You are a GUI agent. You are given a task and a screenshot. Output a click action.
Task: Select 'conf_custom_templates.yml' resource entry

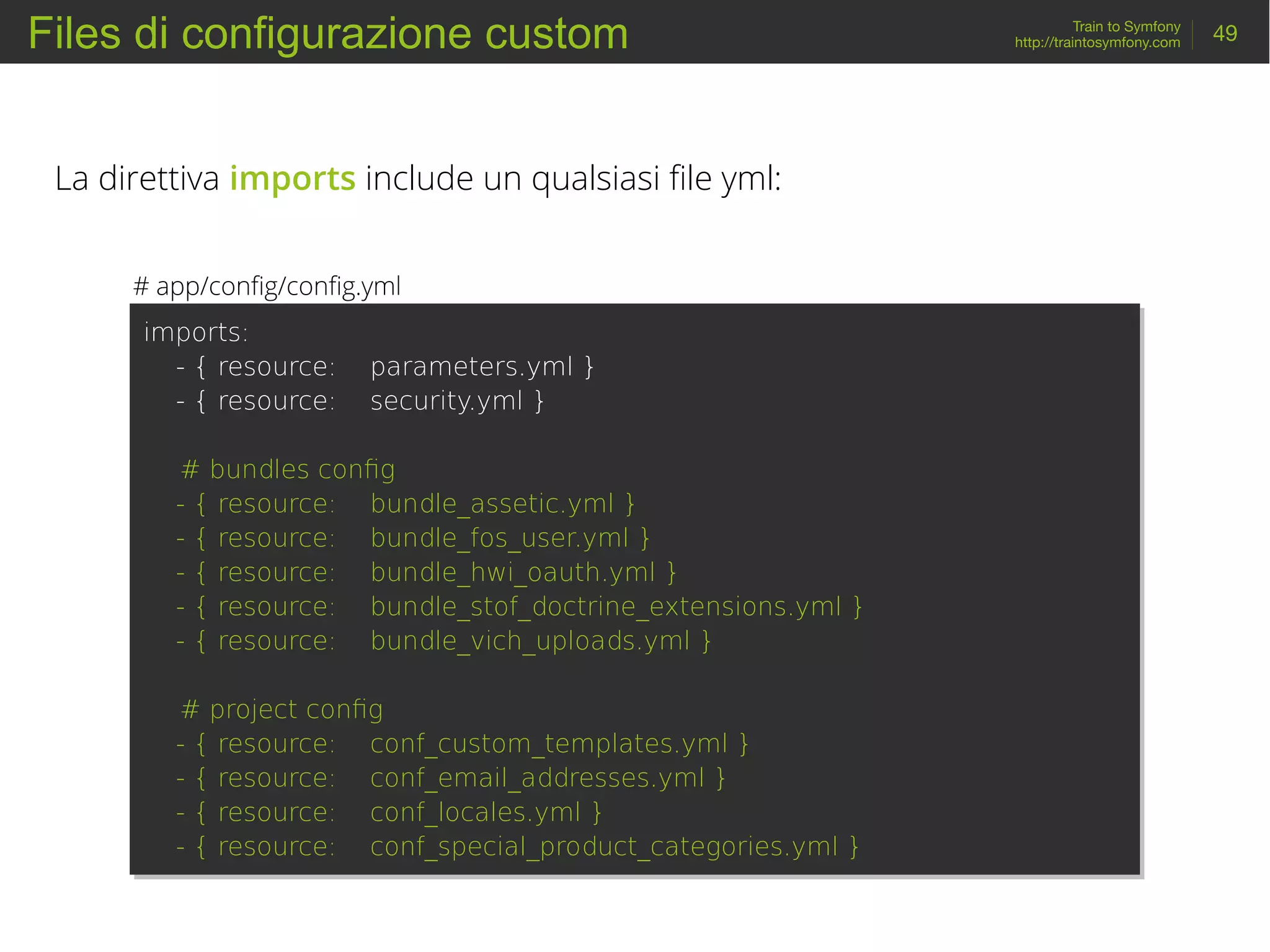(463, 744)
